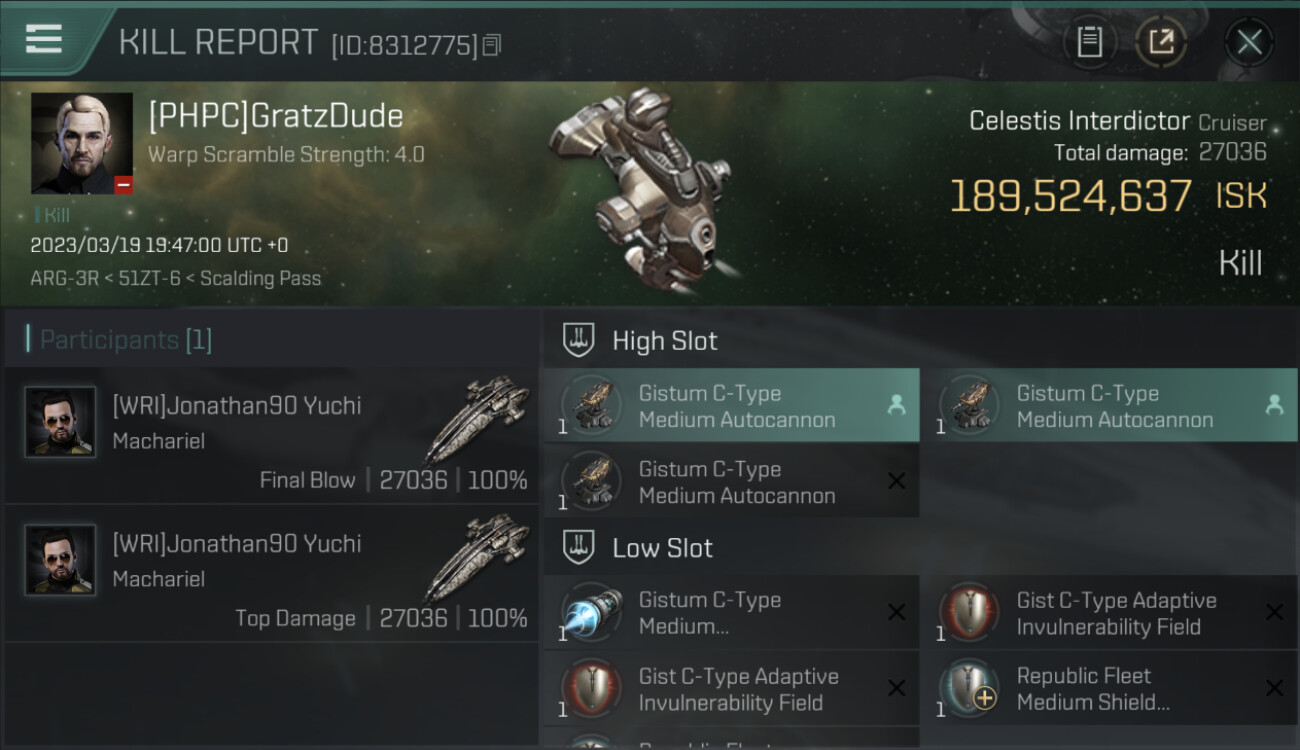The width and height of the screenshot is (1300, 750).
Task: Select the Republic Fleet Medium Shield module
Action: 1108,688
